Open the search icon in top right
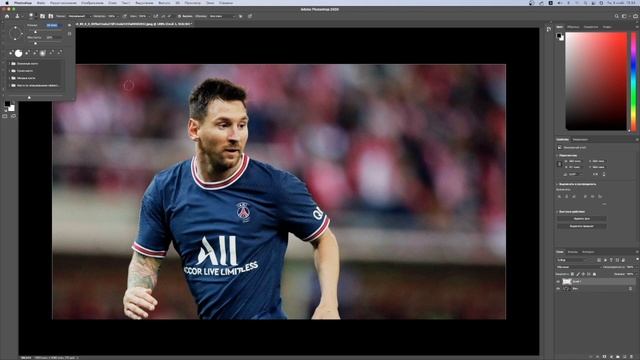 (617, 16)
